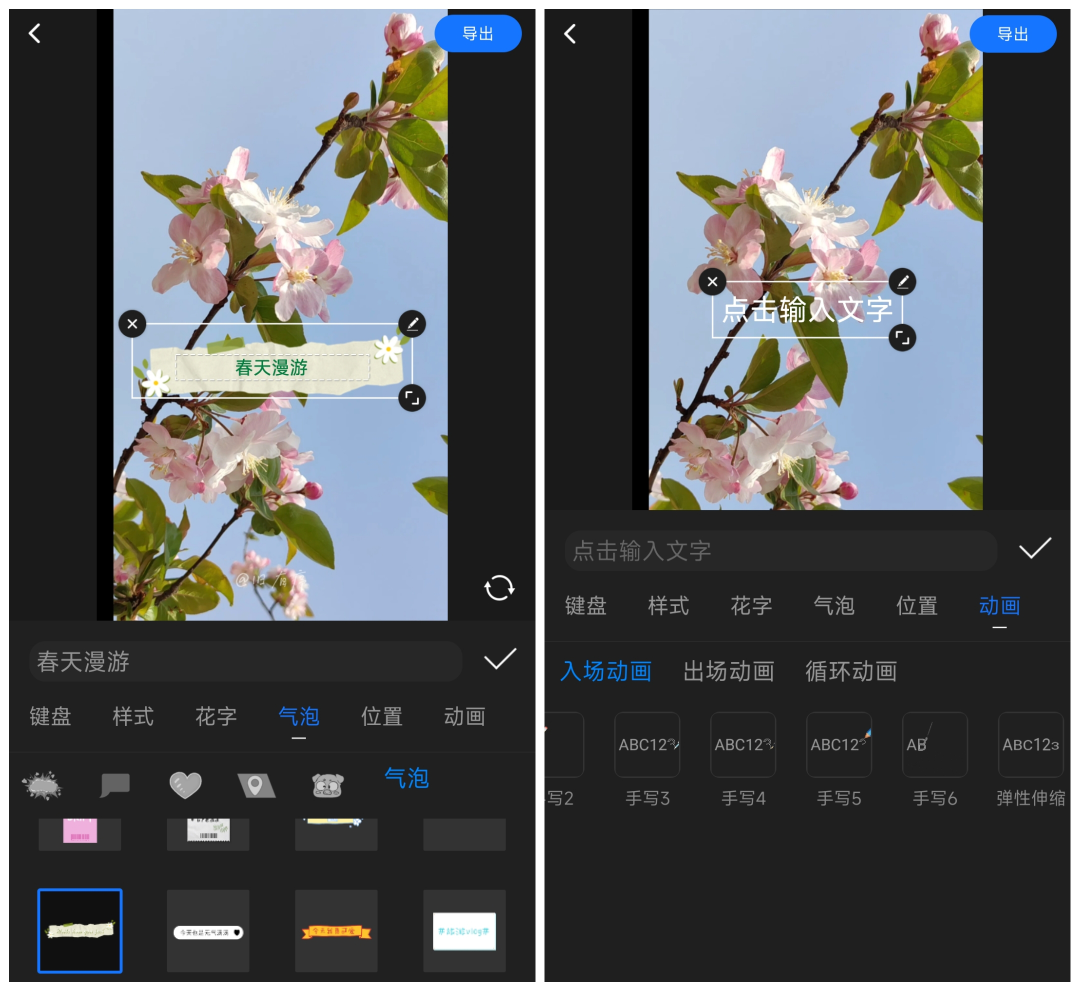Tap the circular refresh icon on left preview
The image size is (1080, 982).
tap(499, 588)
